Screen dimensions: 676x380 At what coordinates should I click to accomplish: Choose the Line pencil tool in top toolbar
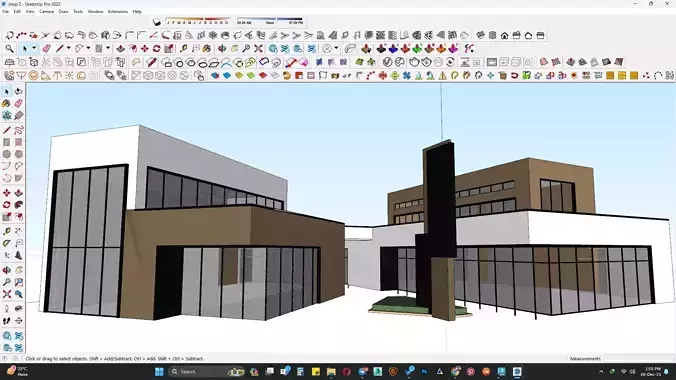coord(59,49)
